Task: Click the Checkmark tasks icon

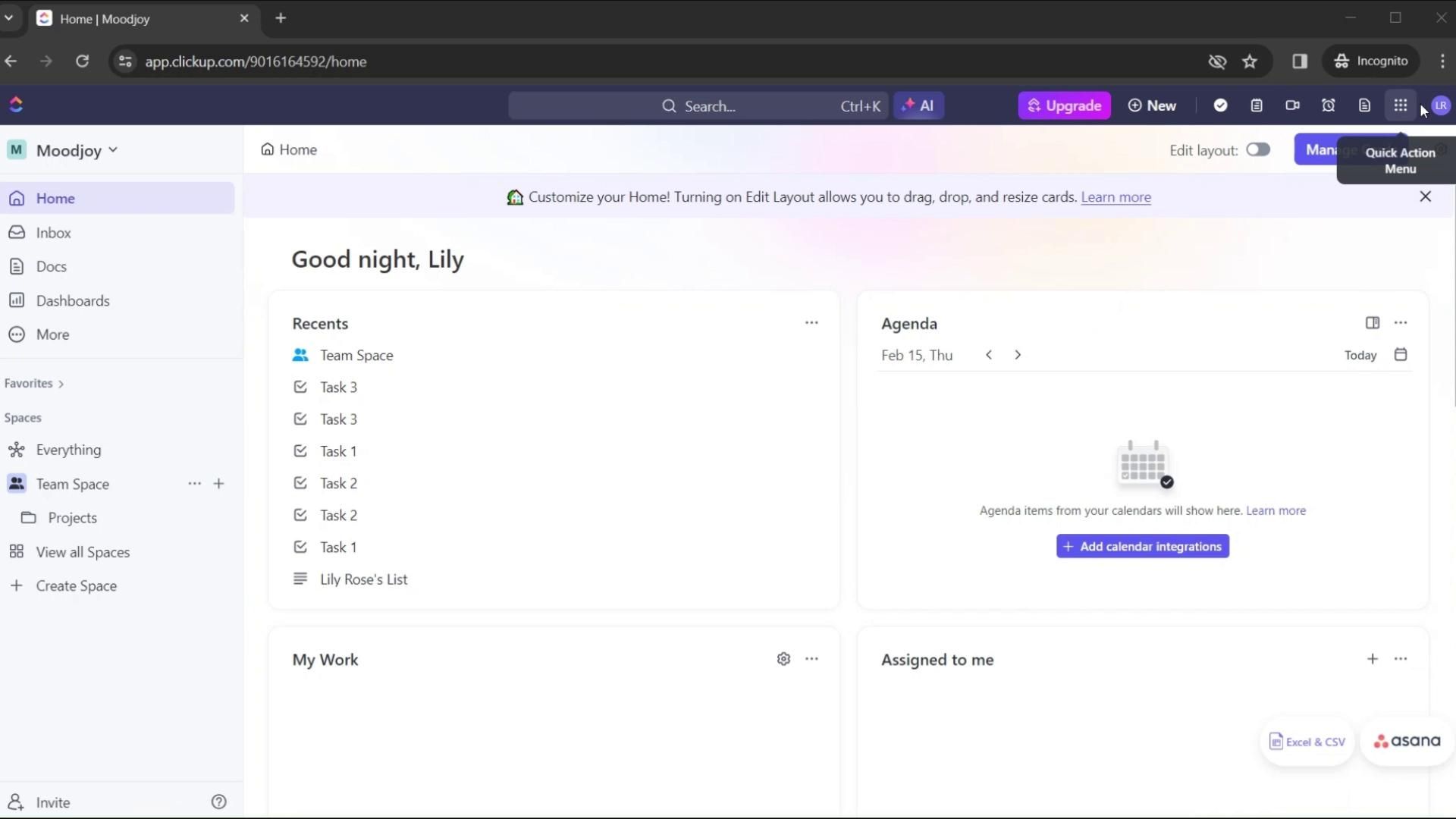Action: (1220, 105)
